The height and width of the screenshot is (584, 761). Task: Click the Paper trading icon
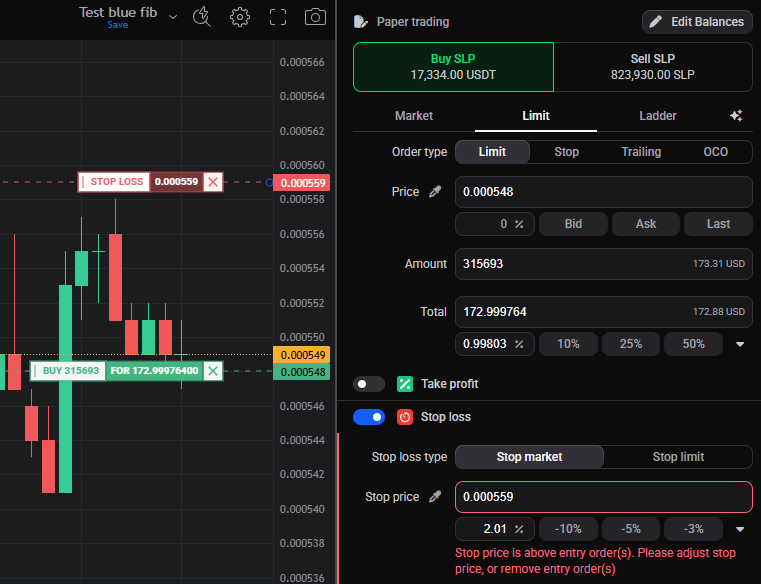[361, 22]
